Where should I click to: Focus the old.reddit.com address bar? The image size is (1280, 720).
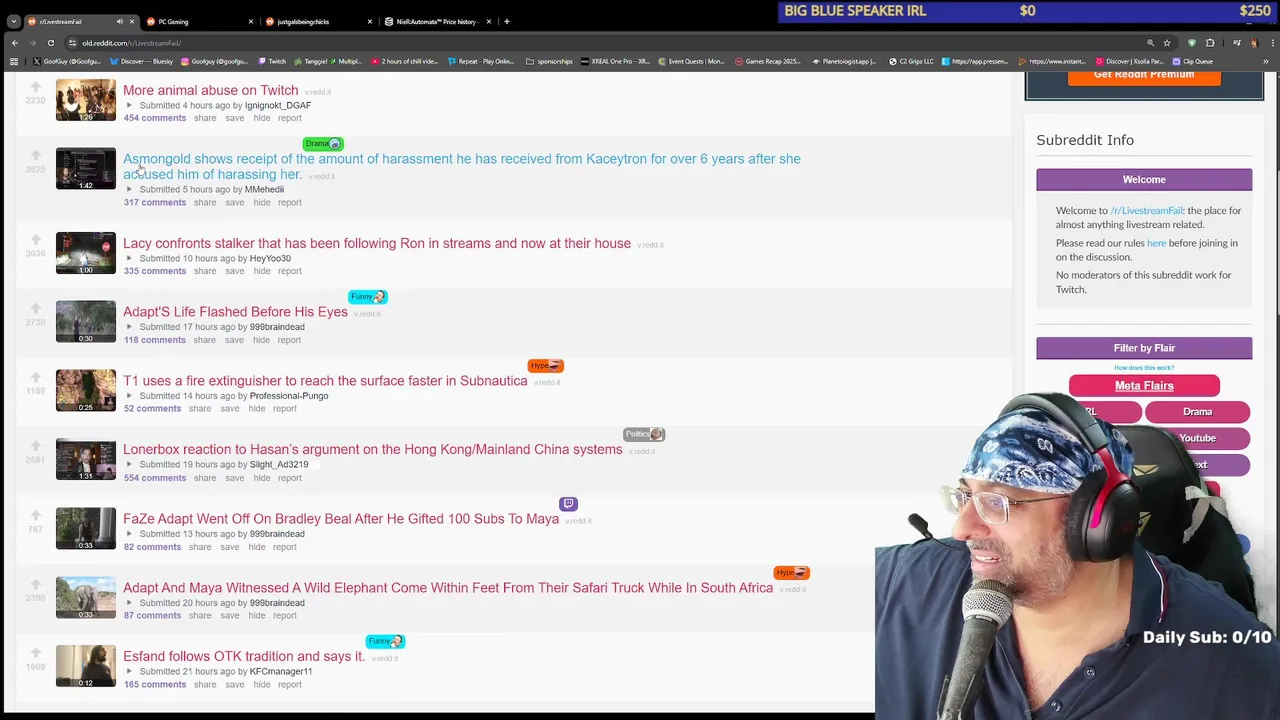pos(600,43)
